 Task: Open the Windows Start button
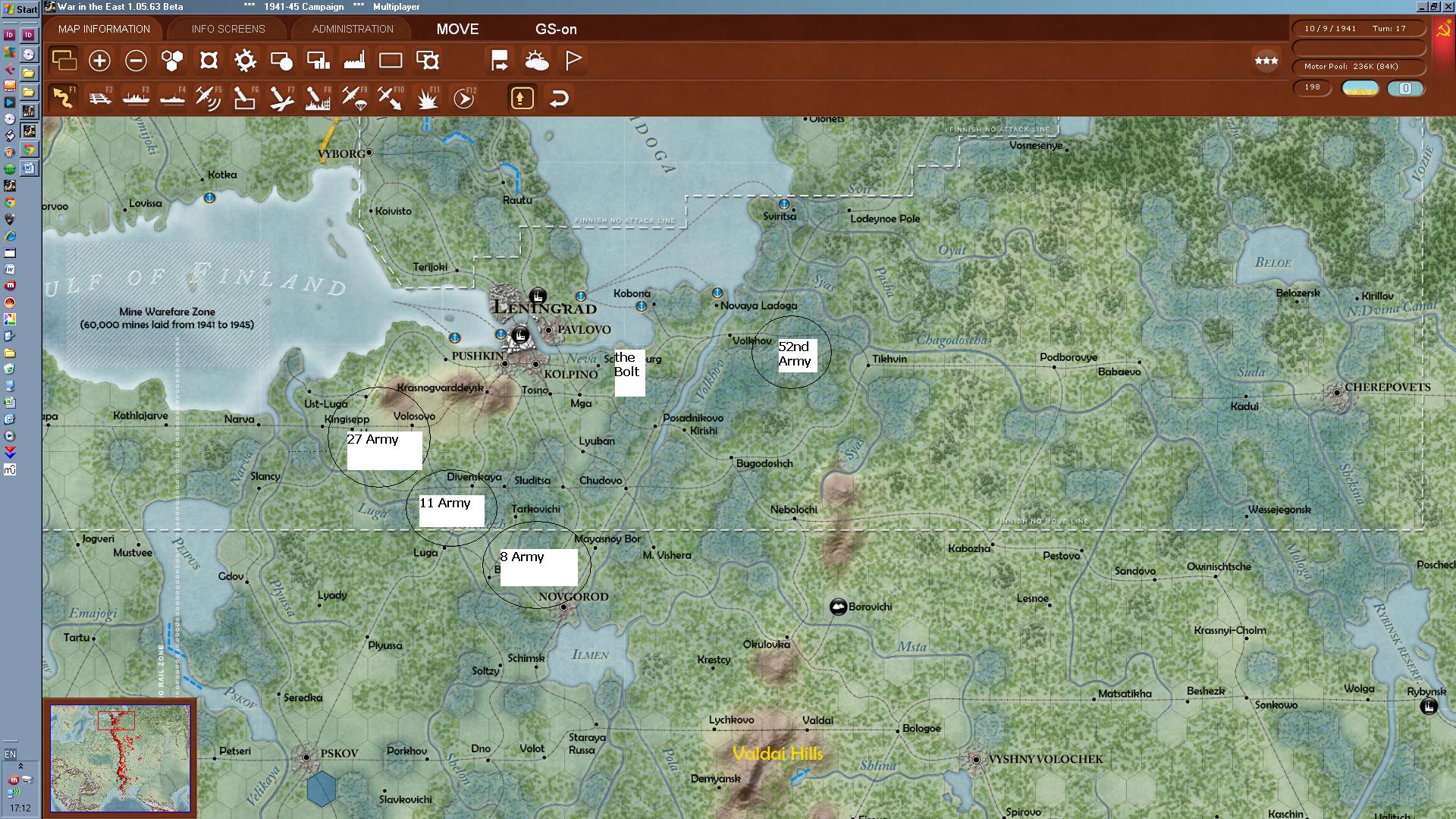click(20, 8)
